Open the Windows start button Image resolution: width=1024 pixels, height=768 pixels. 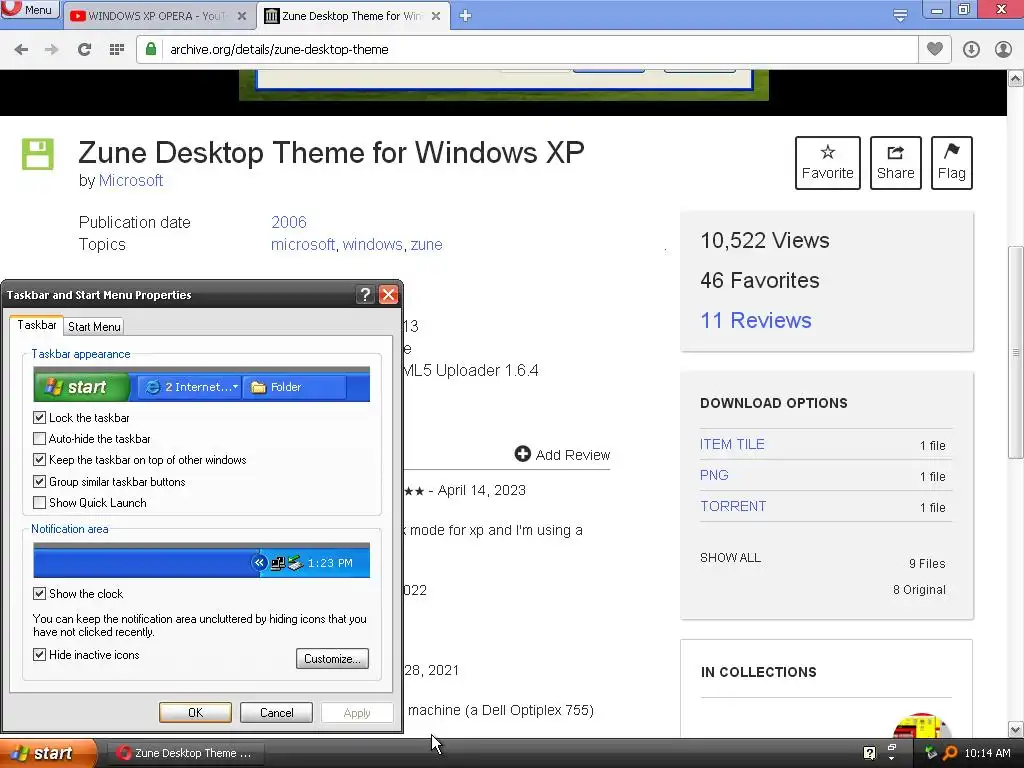click(48, 753)
